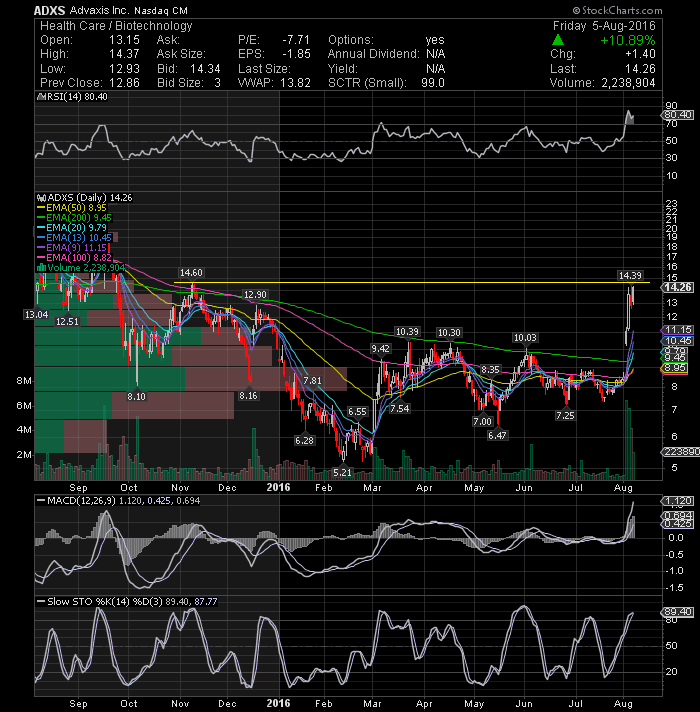This screenshot has height=712, width=700.
Task: Click the Open price 13.15
Action: point(124,40)
